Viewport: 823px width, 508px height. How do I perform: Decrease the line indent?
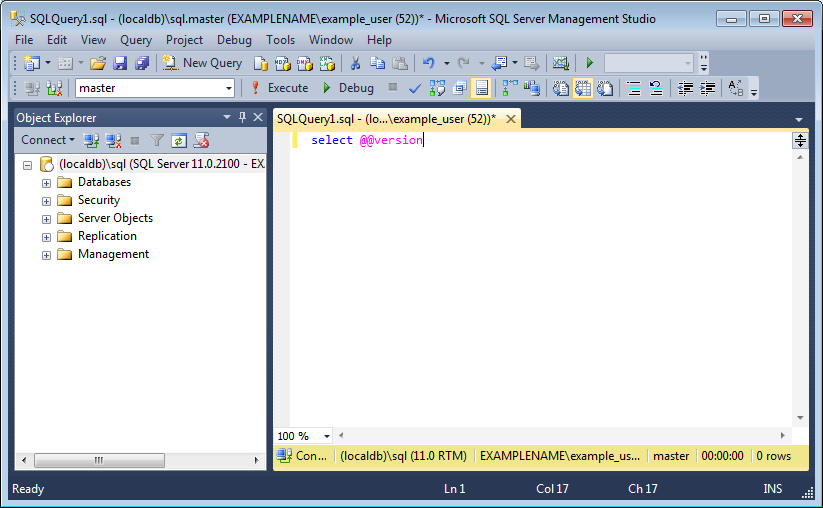(x=685, y=88)
